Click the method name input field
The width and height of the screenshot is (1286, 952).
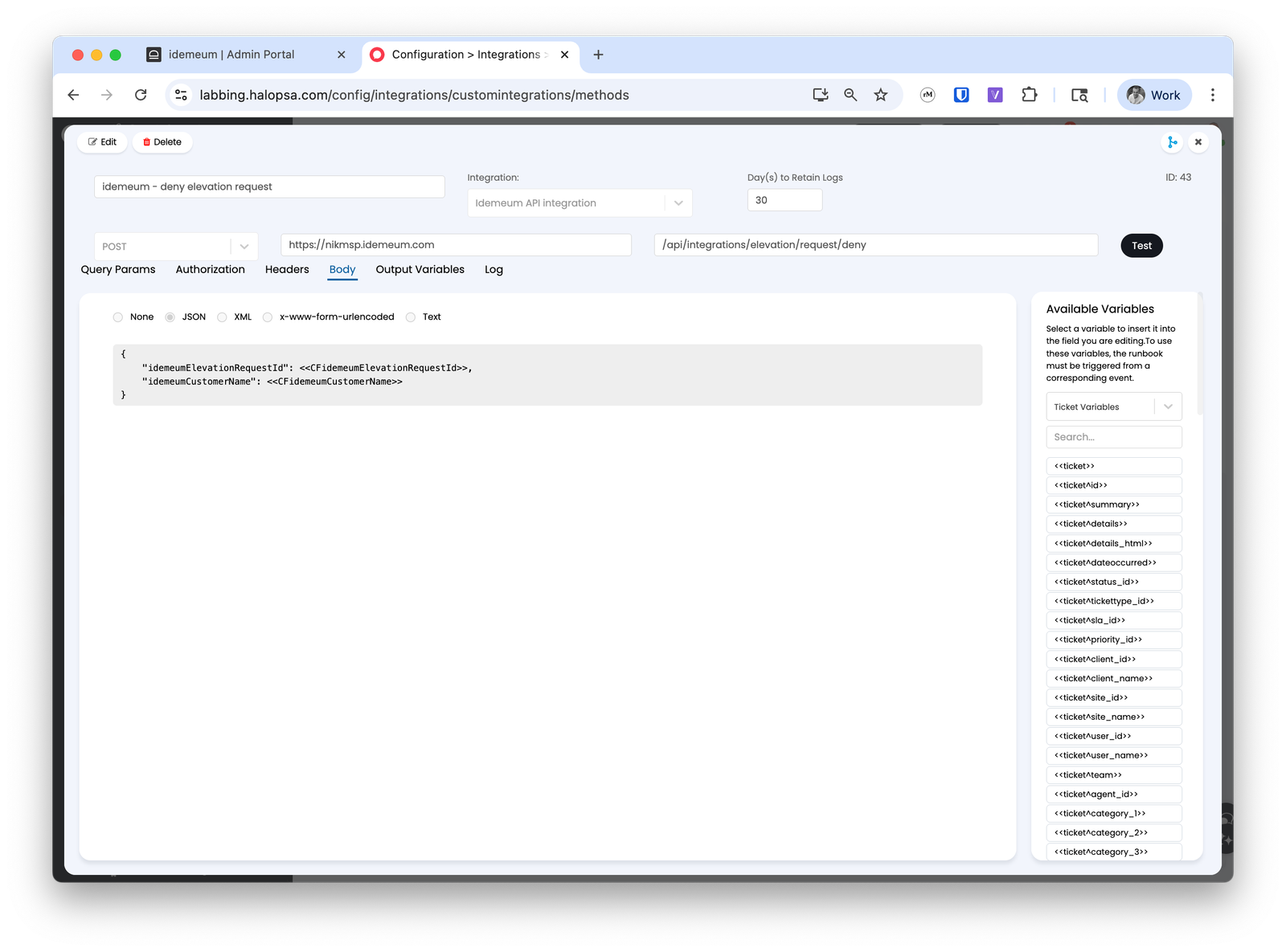coord(269,186)
